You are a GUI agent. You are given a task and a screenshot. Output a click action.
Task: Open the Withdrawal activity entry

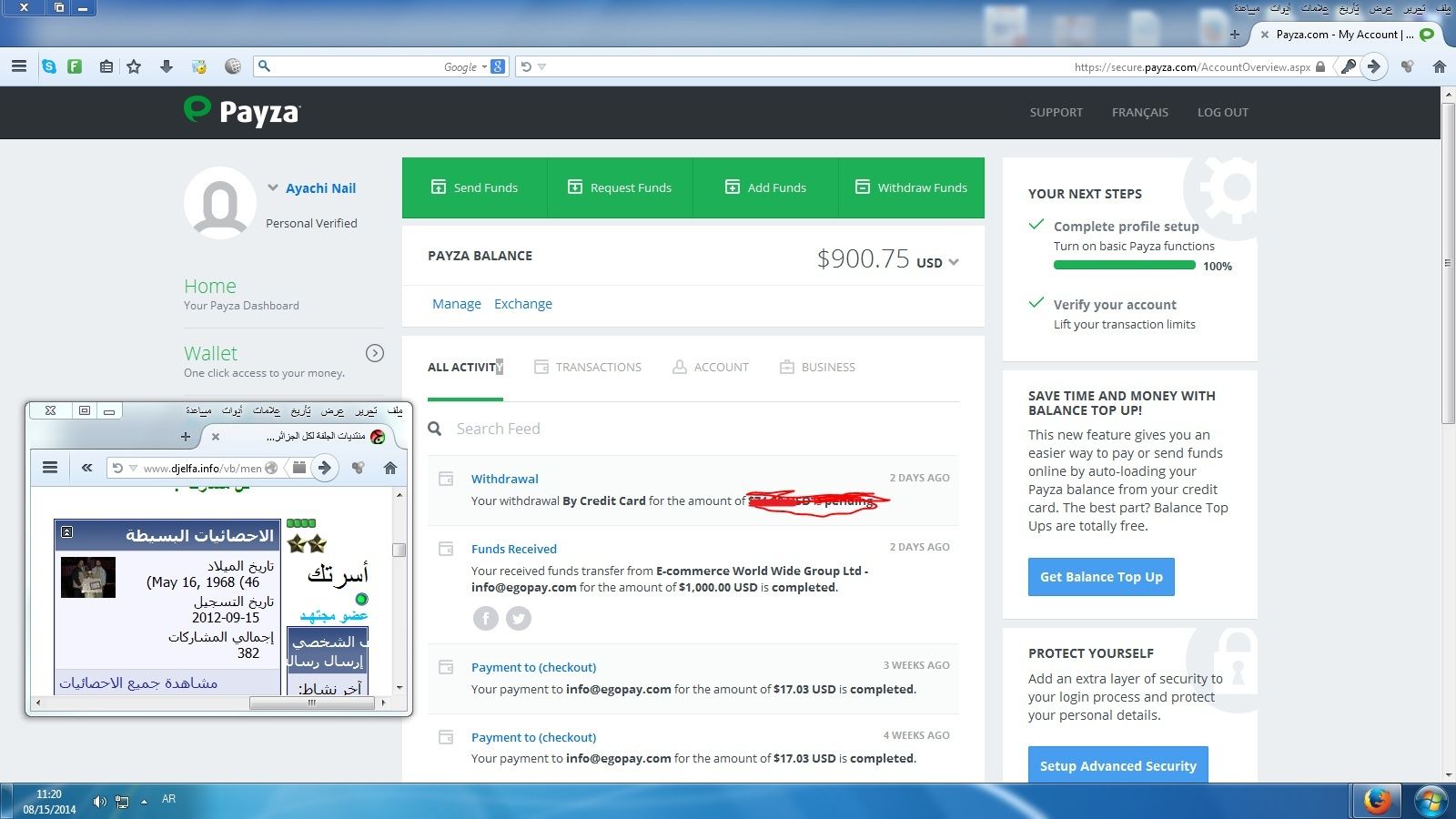pos(505,479)
